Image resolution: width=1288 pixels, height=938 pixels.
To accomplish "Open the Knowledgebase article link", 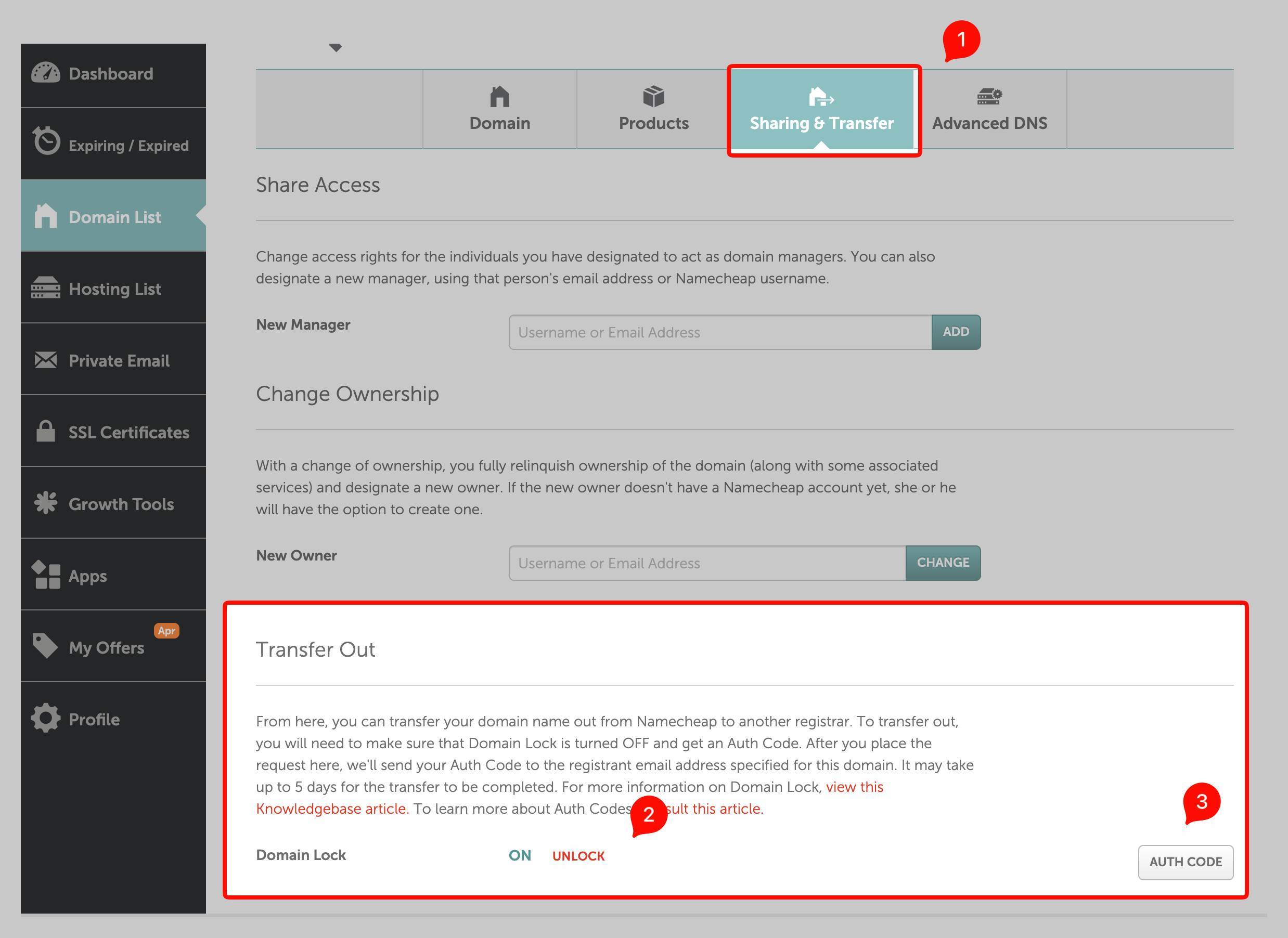I will click(x=332, y=809).
